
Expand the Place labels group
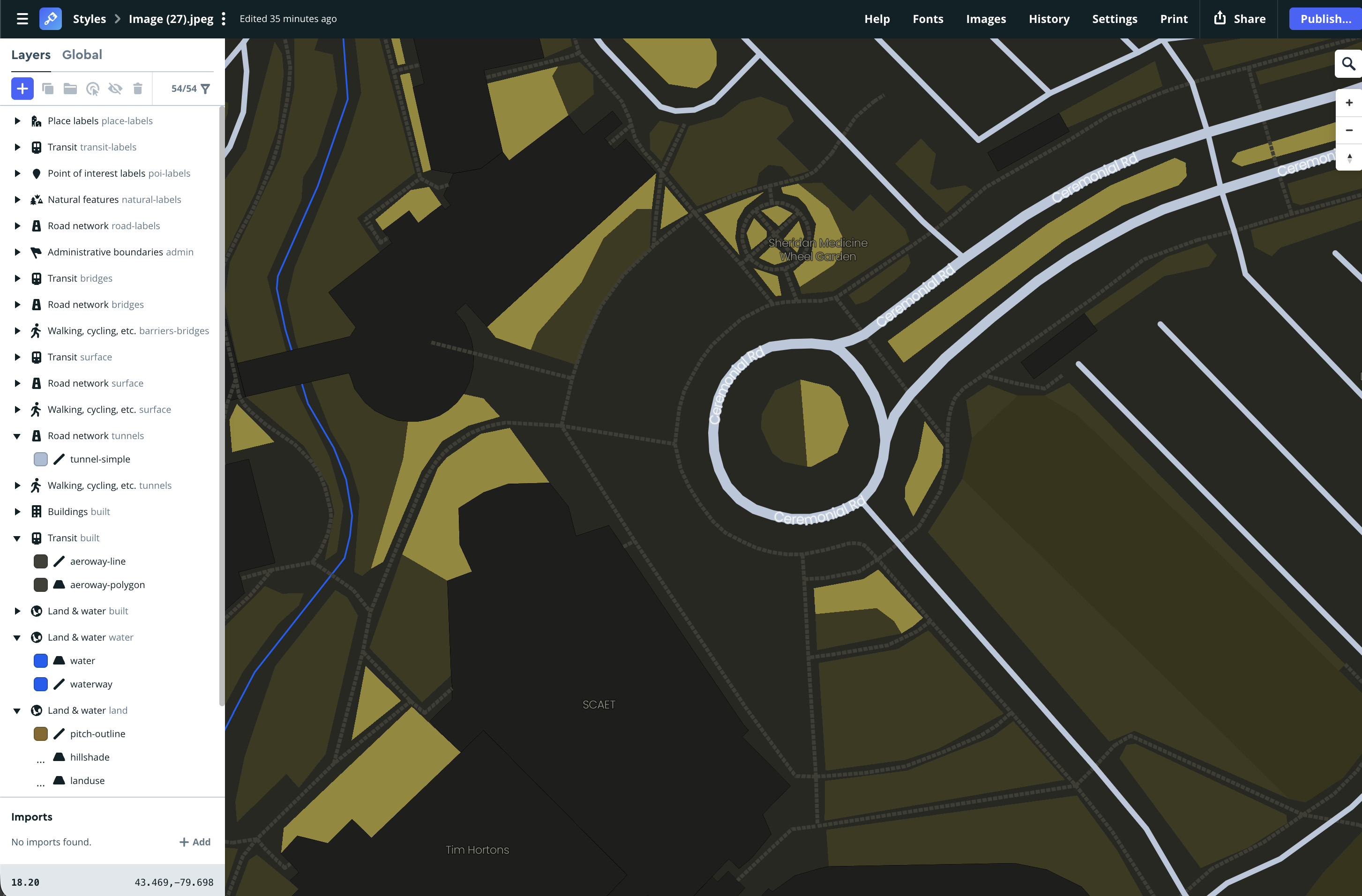pos(16,120)
